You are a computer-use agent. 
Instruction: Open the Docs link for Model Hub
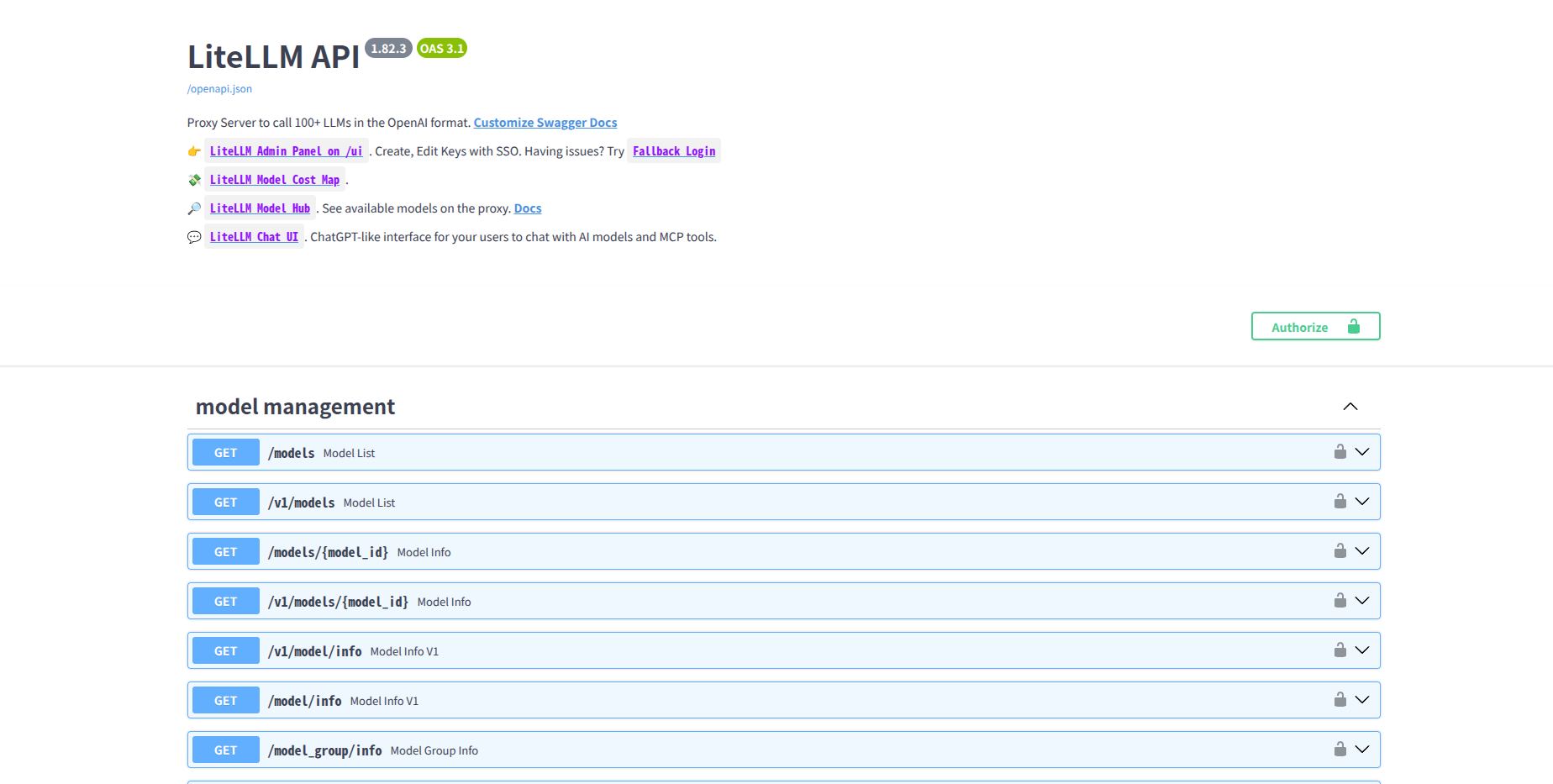[x=528, y=208]
